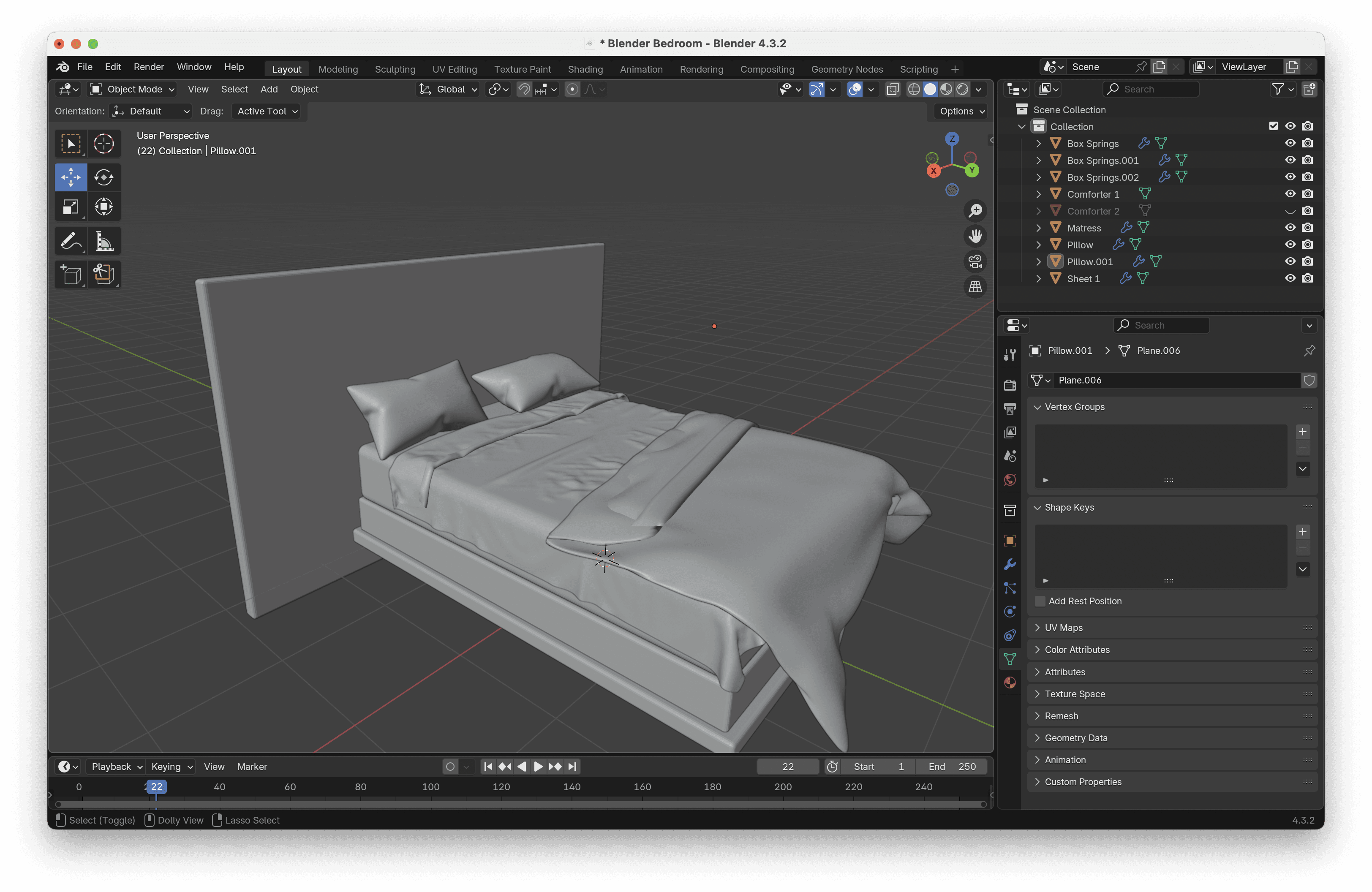Image resolution: width=1372 pixels, height=892 pixels.
Task: Click the timeline scrubber at frame 22
Action: [156, 786]
